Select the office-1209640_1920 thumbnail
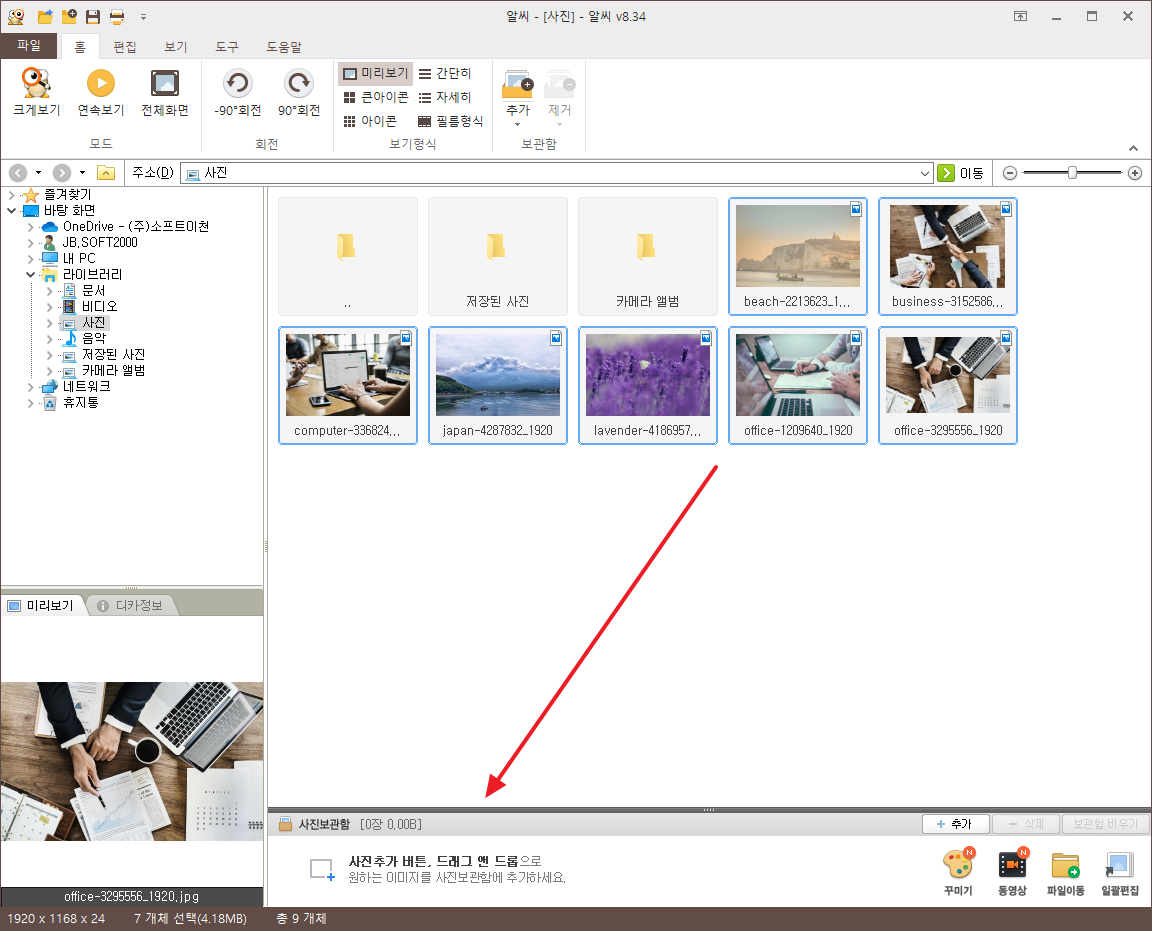Image resolution: width=1152 pixels, height=931 pixels. click(797, 386)
